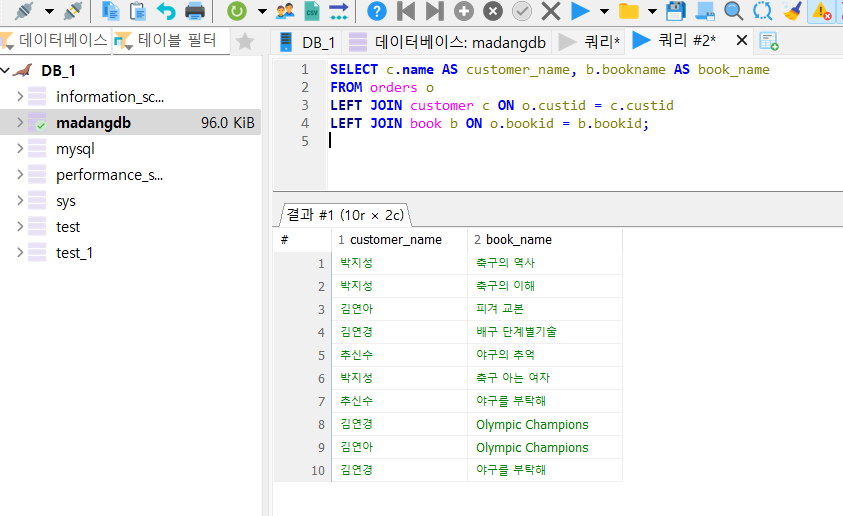This screenshot has height=516, width=843.
Task: Click the '피겨 교본' cell
Action: coord(545,309)
